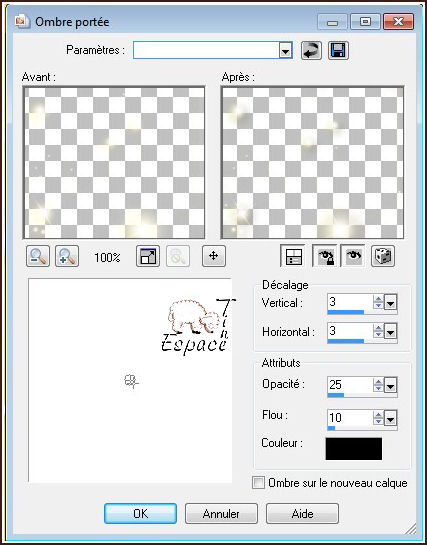Open the Paramètres preset dropdown

(285, 52)
